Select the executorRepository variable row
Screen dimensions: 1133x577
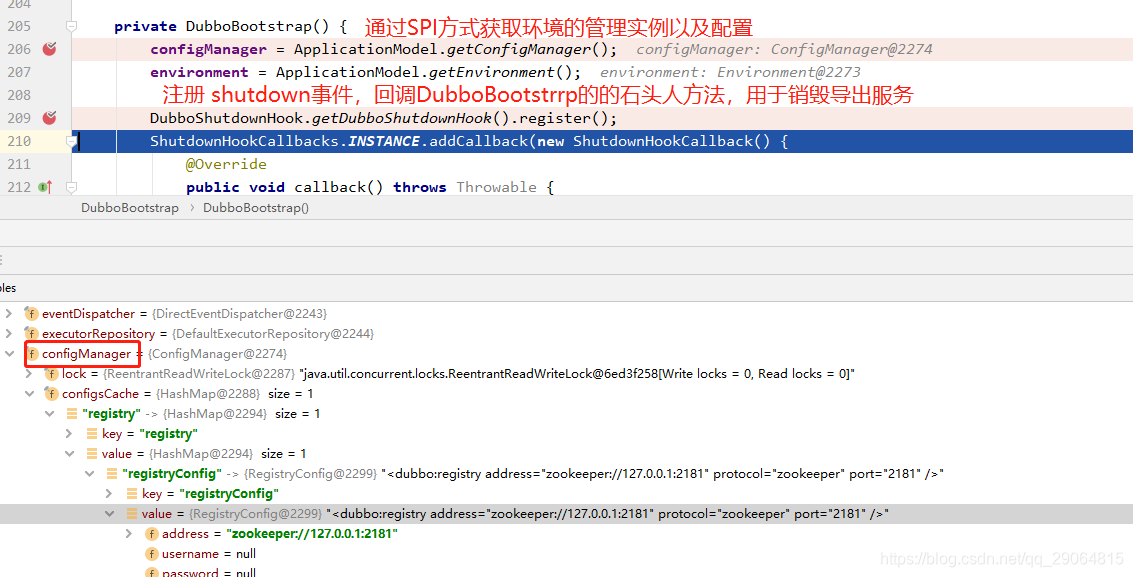click(566, 334)
